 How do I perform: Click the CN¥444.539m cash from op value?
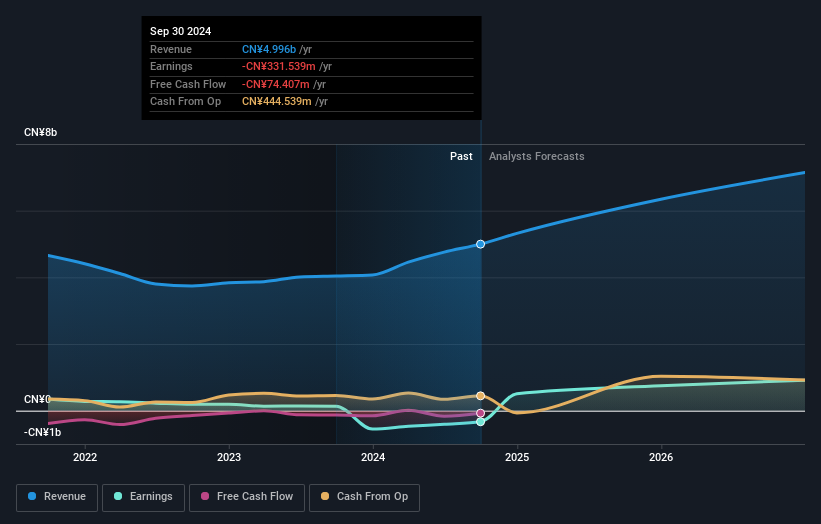276,102
